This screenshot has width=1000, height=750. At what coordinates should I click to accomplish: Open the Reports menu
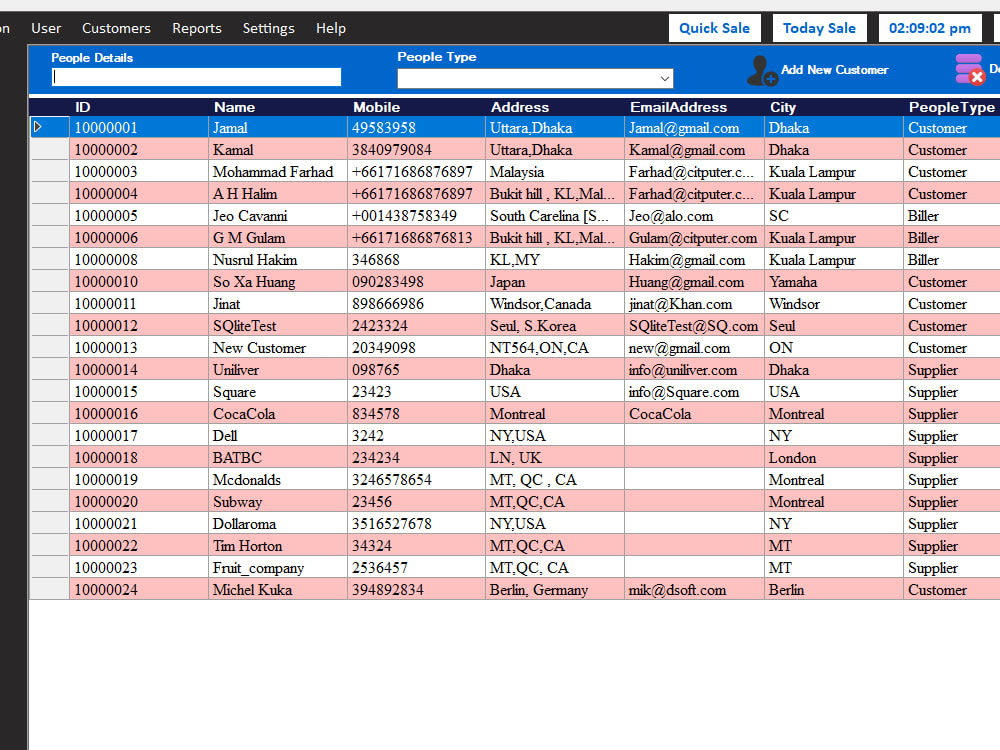(196, 28)
